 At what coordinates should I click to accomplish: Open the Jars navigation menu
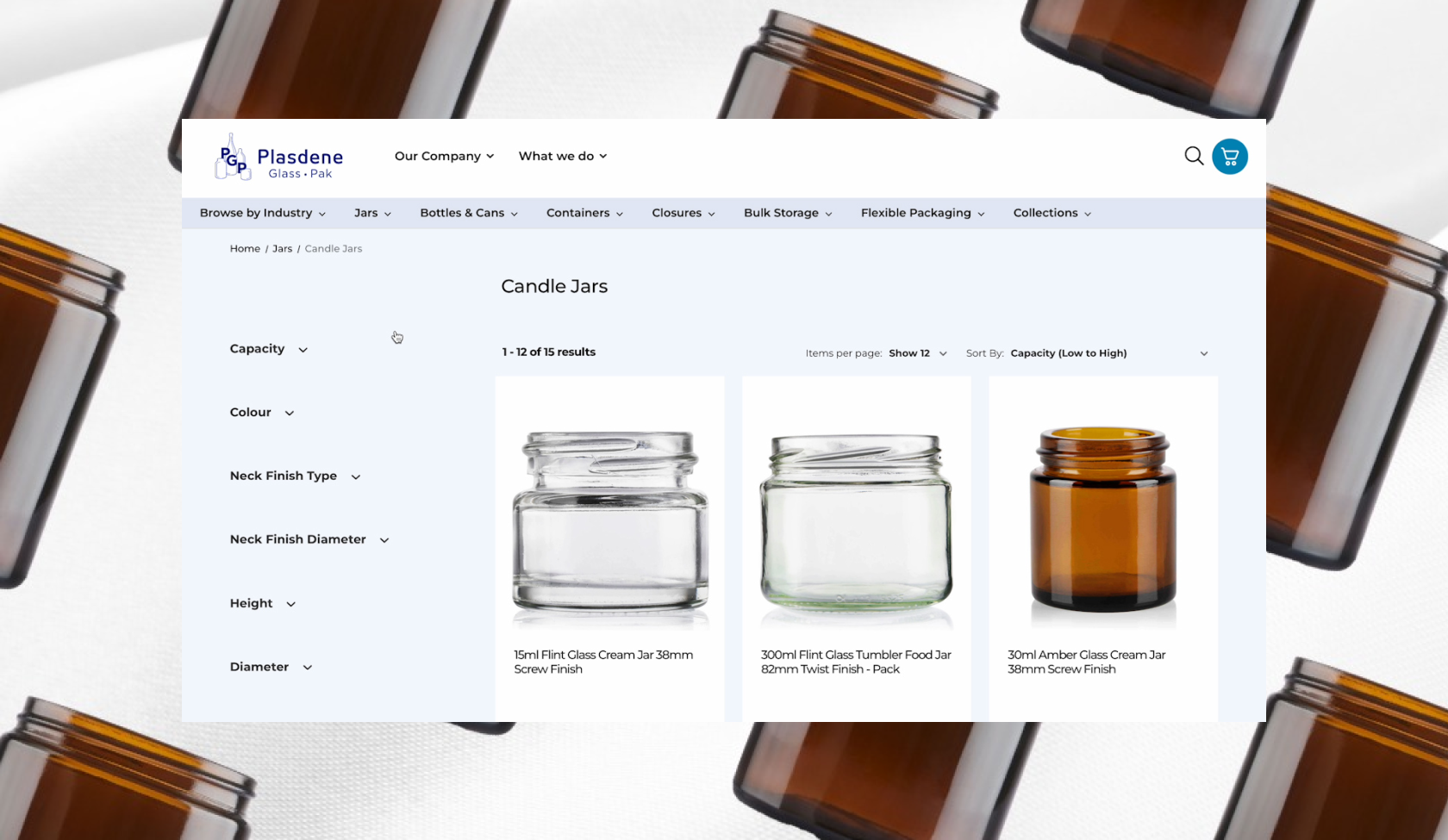pos(372,213)
